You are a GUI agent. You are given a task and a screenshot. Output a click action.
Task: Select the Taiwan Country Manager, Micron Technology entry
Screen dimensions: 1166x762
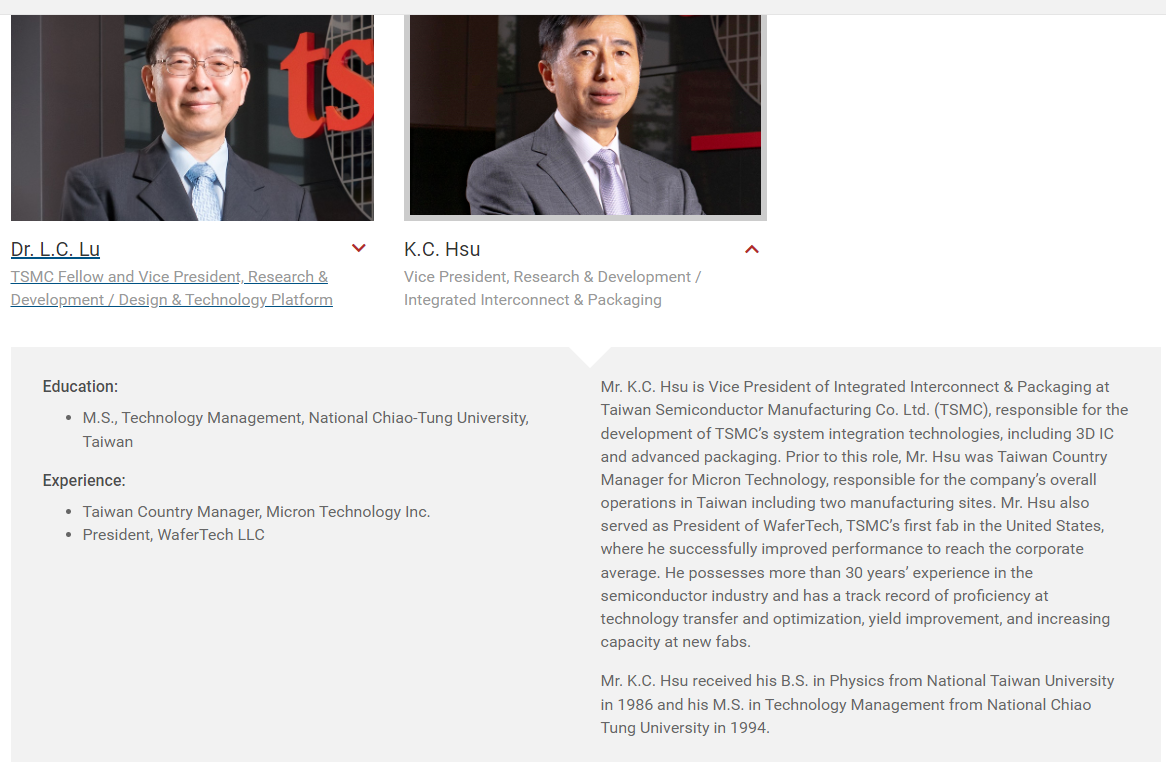[x=256, y=511]
